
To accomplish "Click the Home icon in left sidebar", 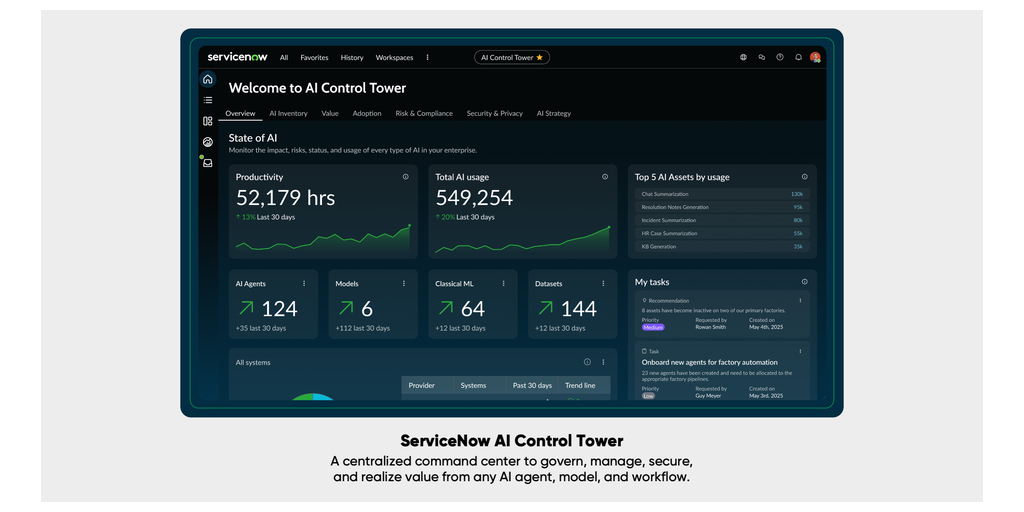I will [208, 79].
